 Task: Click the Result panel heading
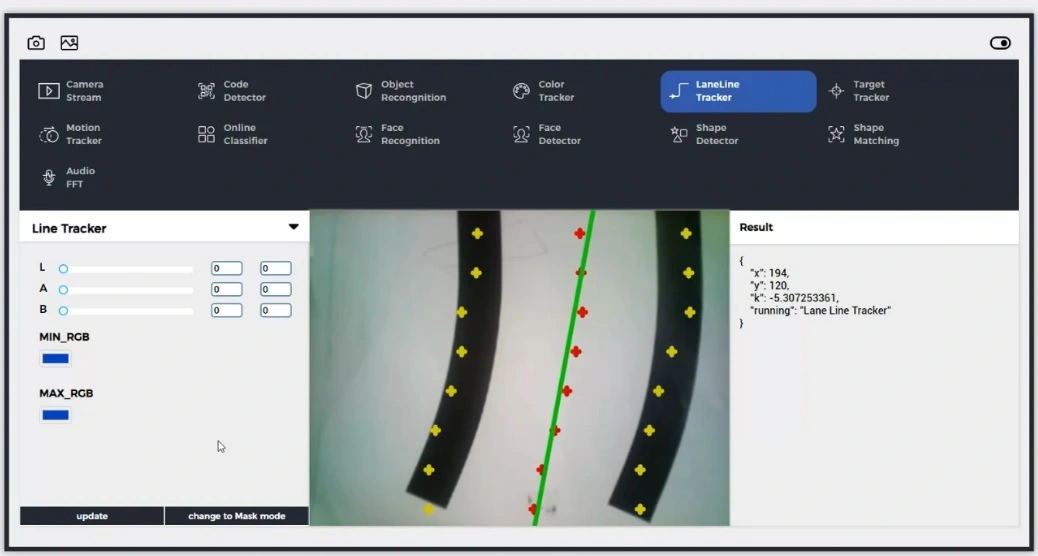coord(756,227)
